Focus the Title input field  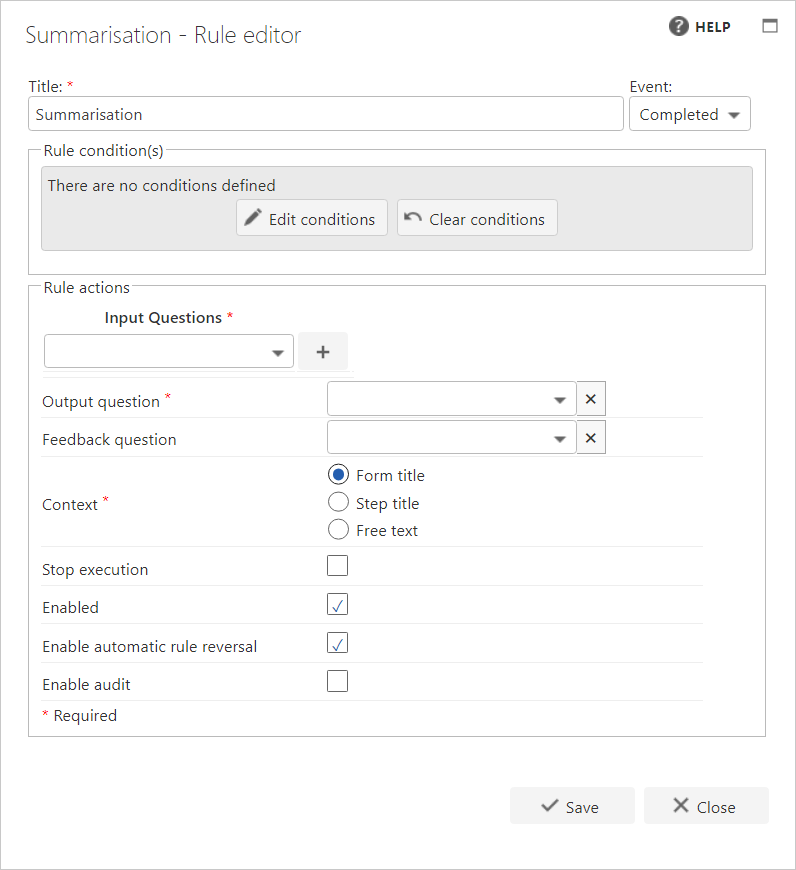pos(326,114)
